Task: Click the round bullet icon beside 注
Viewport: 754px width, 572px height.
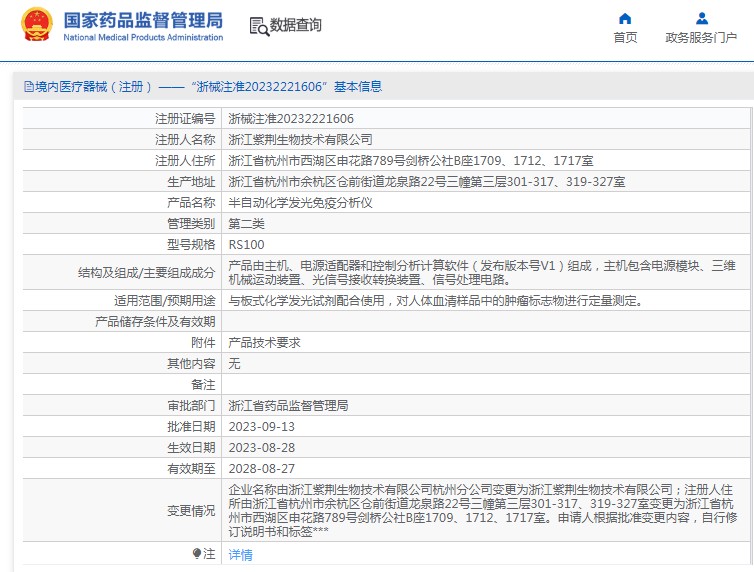Action: pyautogui.click(x=197, y=553)
